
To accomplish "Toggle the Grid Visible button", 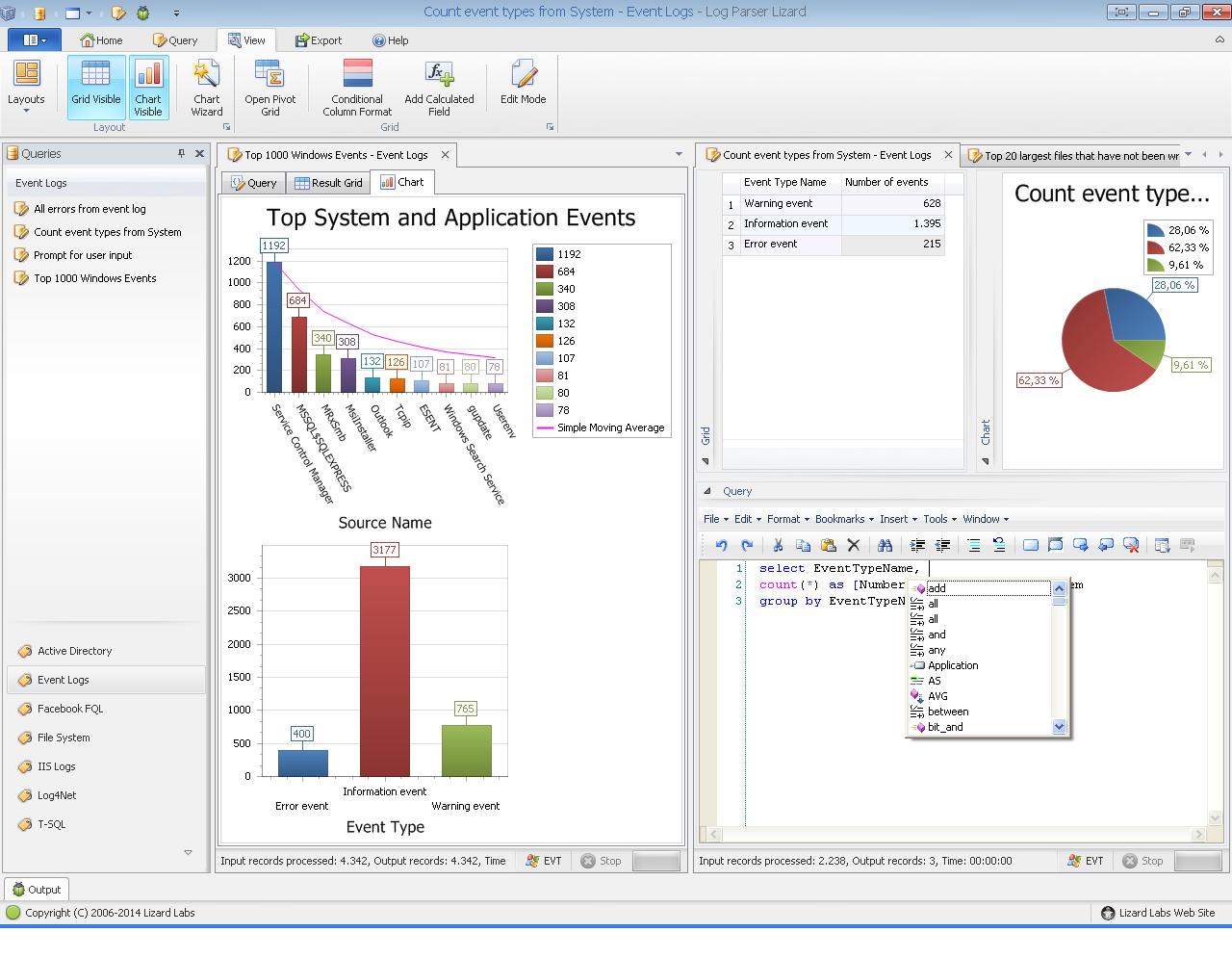I will 96,87.
